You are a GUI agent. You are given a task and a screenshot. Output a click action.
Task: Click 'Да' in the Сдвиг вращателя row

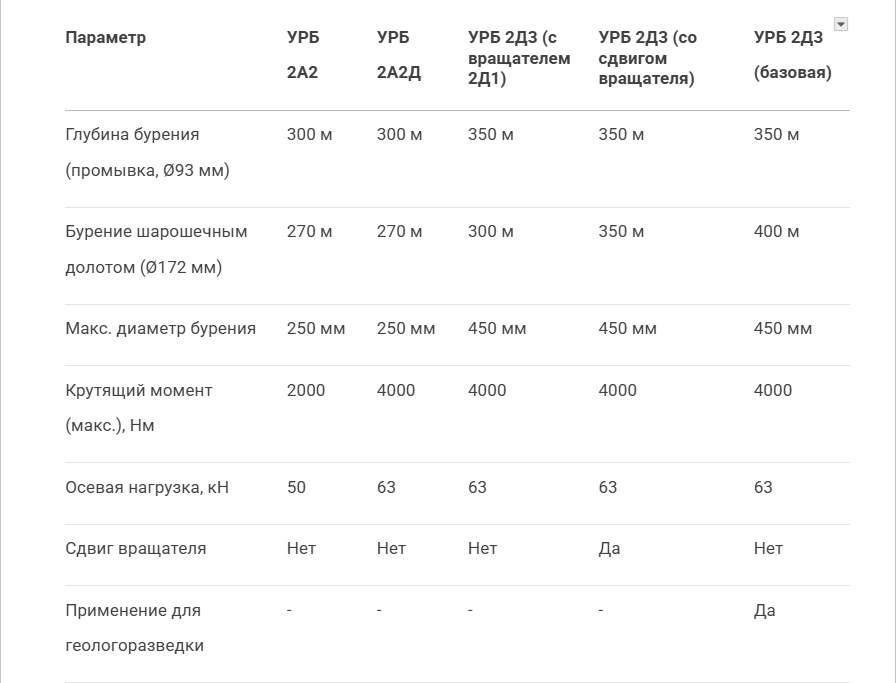pyautogui.click(x=608, y=549)
